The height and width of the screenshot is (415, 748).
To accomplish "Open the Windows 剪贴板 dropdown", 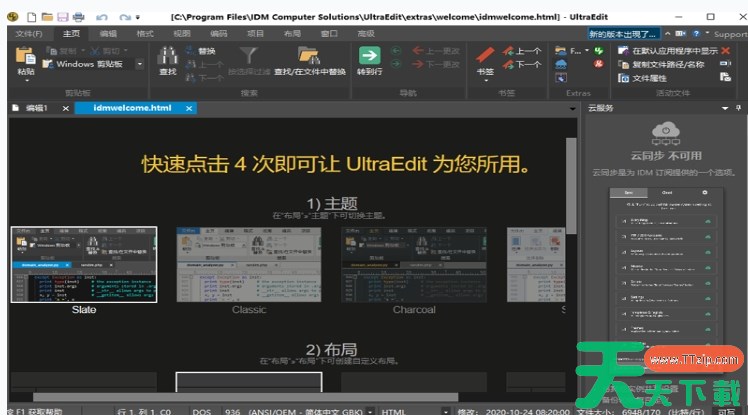I will click(142, 64).
